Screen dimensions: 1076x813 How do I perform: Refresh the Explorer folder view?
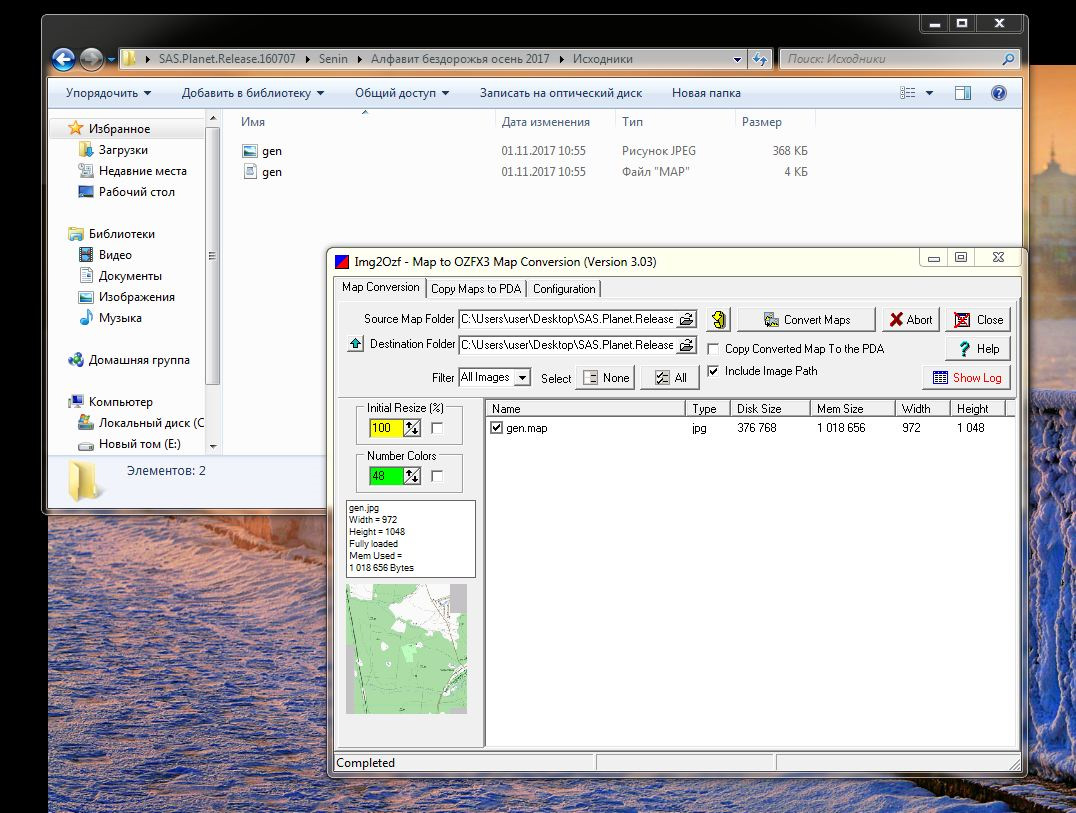(x=760, y=59)
